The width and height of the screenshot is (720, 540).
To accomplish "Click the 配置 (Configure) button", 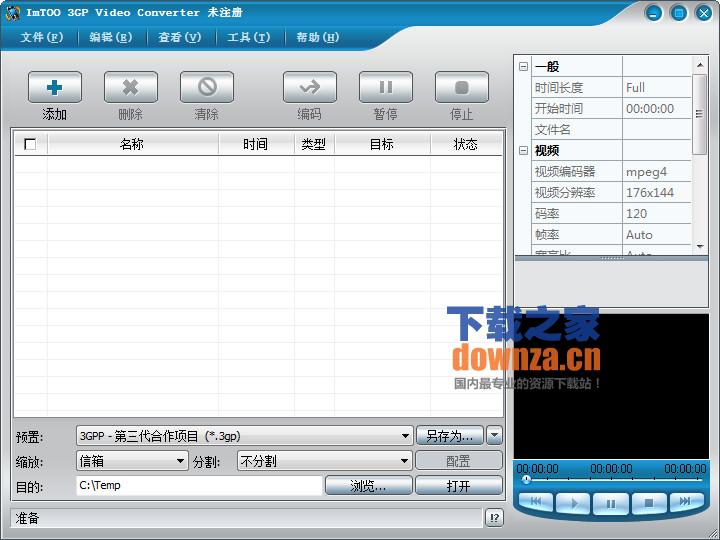I will [459, 461].
